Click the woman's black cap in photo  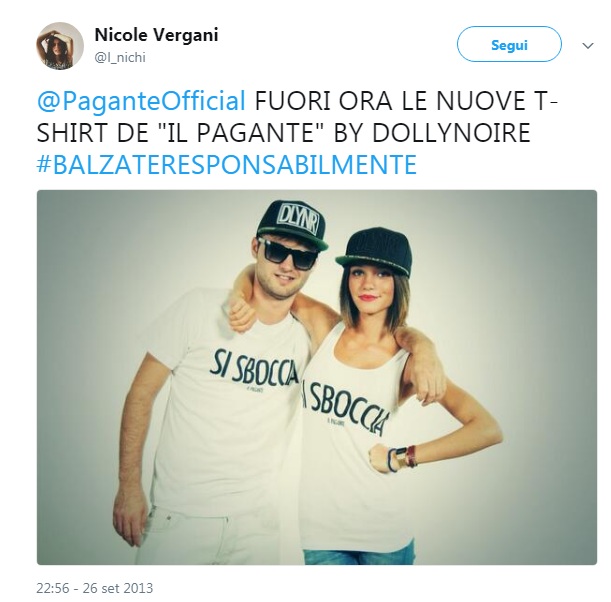click(374, 249)
